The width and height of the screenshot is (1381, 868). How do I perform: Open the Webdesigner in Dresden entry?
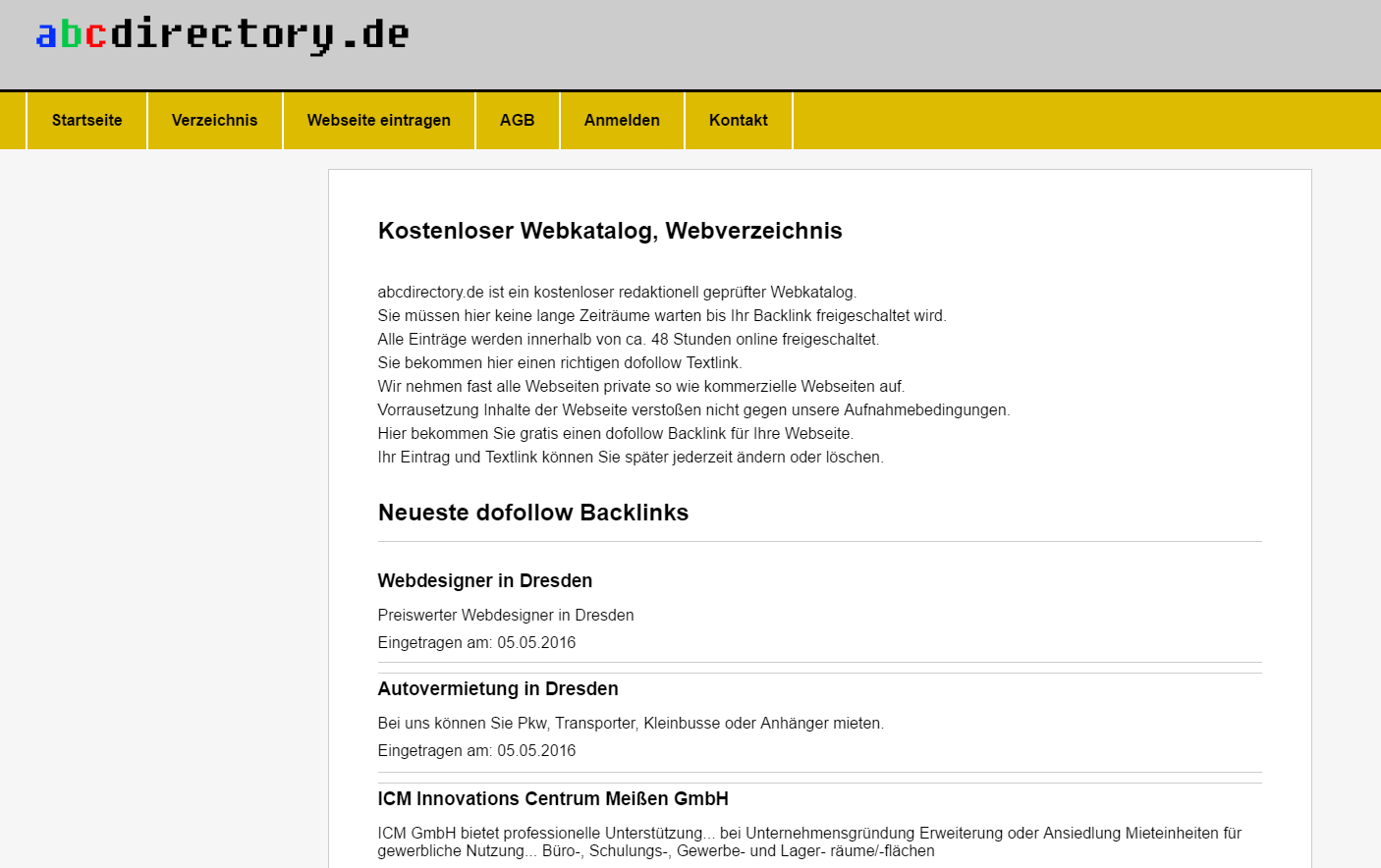click(x=485, y=580)
